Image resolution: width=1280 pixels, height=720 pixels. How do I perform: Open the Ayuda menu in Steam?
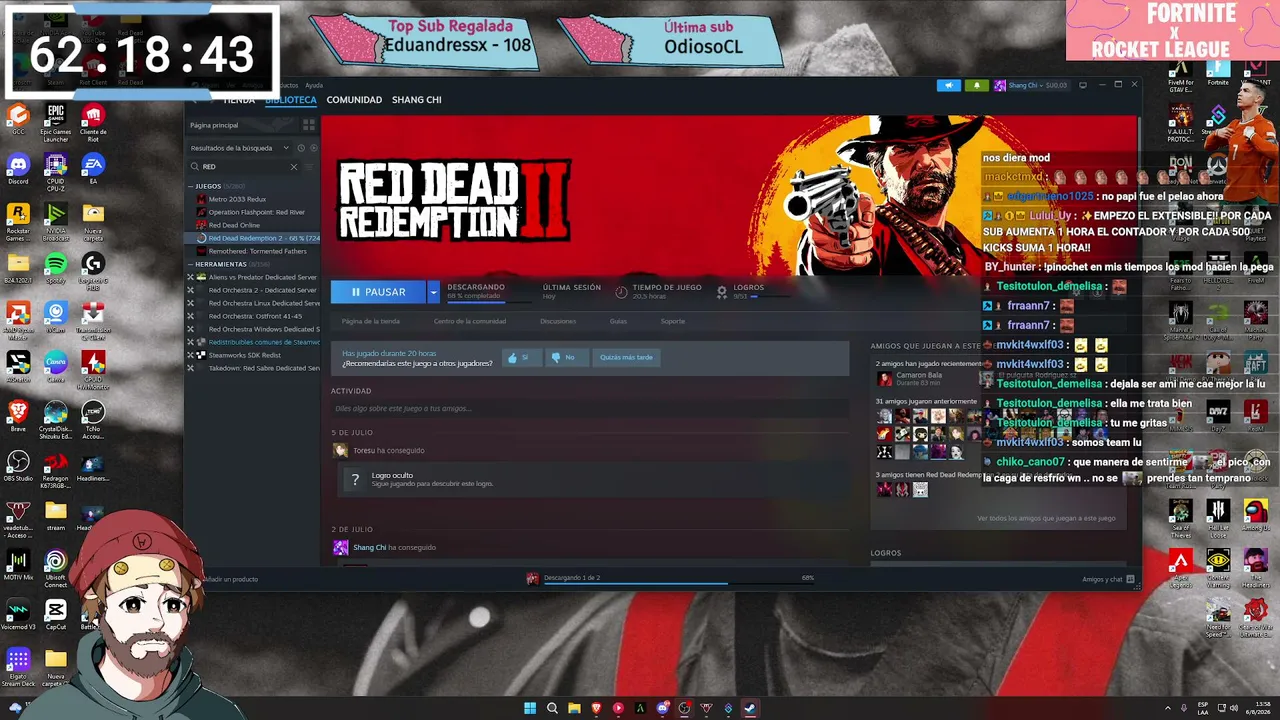coord(314,86)
